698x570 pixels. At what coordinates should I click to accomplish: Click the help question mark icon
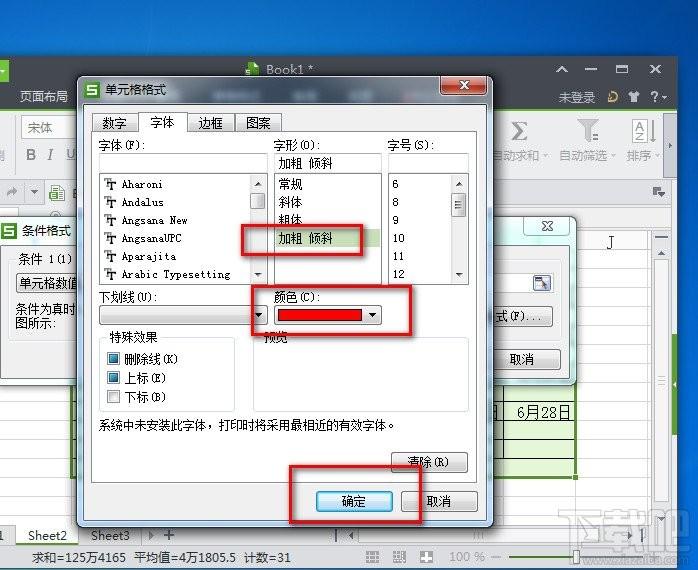tap(655, 96)
